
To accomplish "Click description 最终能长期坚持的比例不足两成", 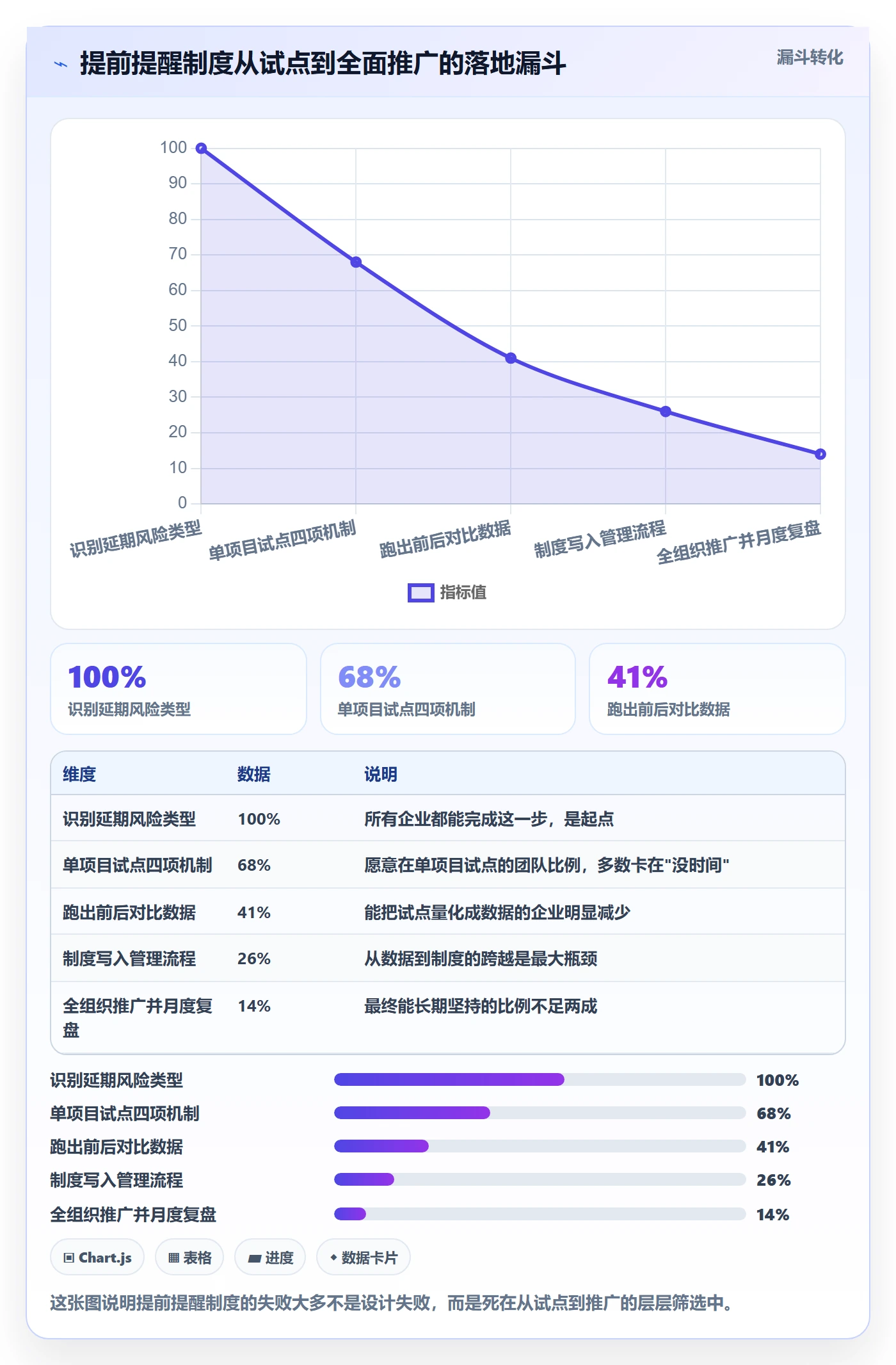I will (481, 1006).
